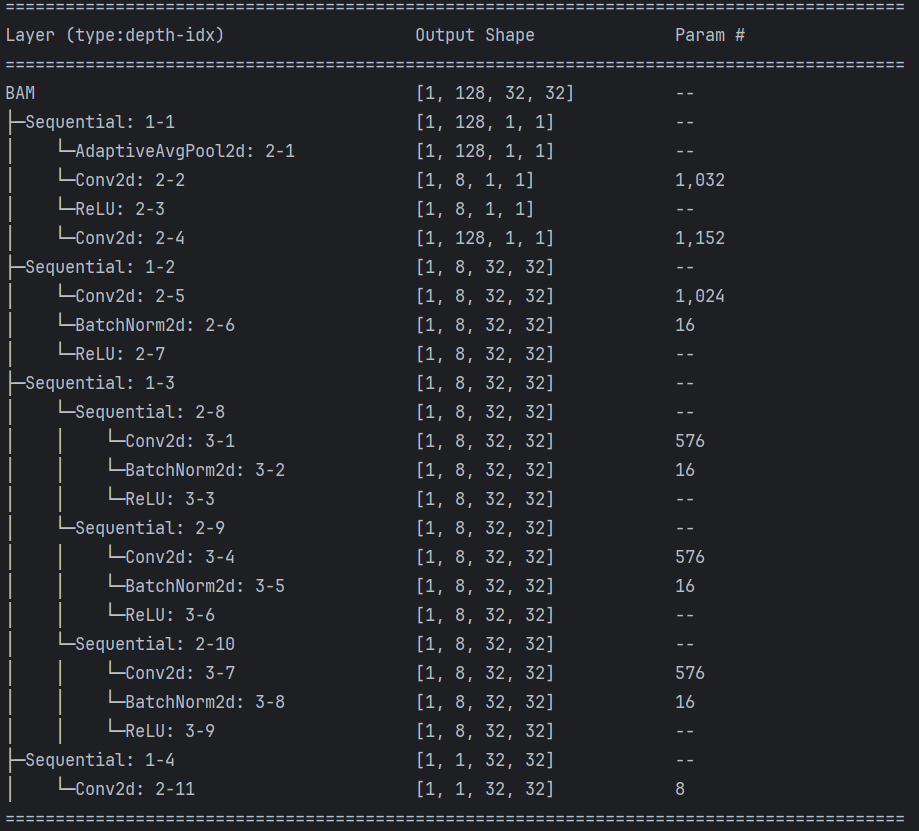Click the "Conv2d: 3-7" layer name

(x=180, y=673)
